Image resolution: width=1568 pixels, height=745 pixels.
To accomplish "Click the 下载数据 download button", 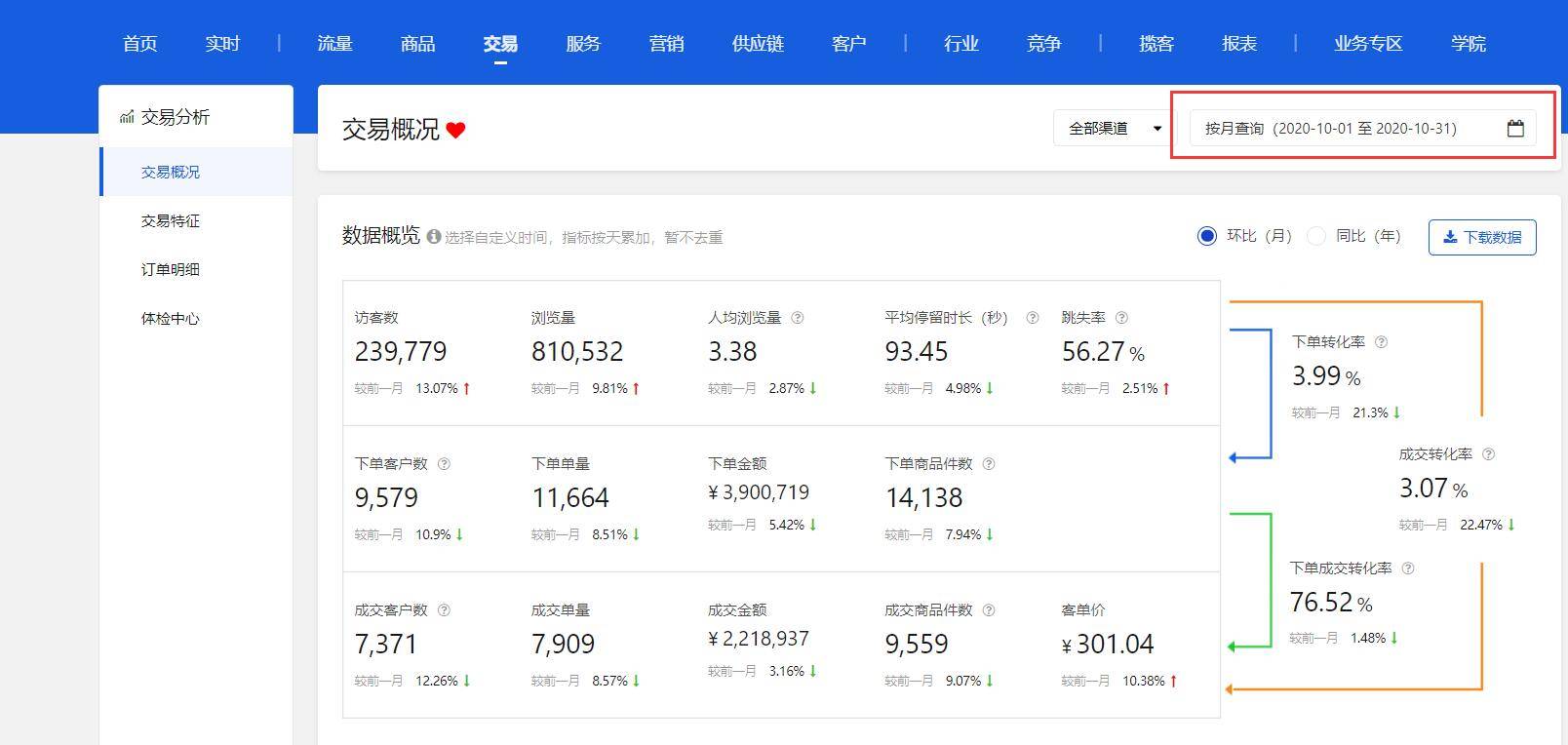I will click(1481, 237).
